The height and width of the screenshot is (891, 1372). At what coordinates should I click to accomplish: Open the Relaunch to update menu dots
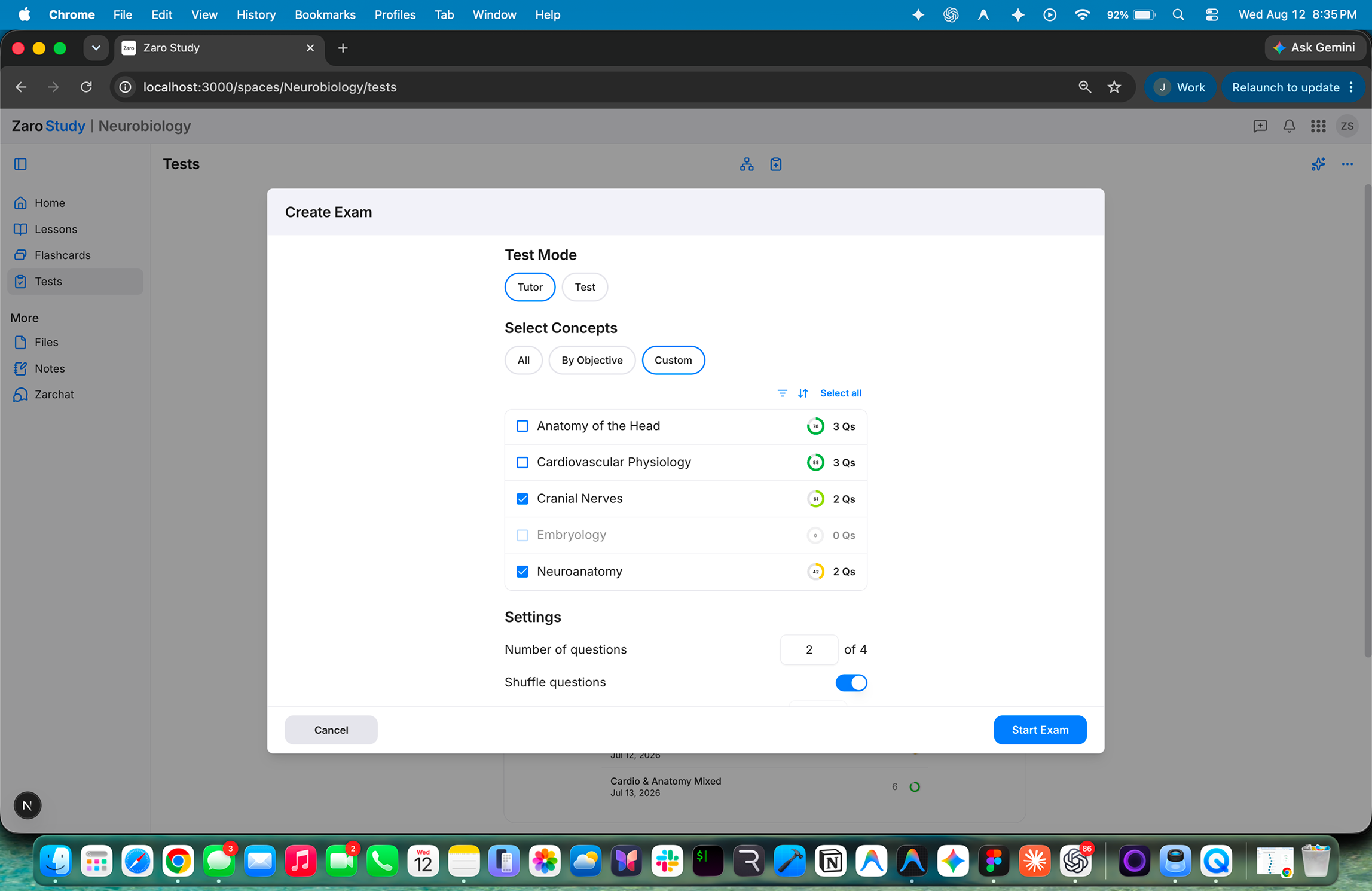click(x=1352, y=87)
